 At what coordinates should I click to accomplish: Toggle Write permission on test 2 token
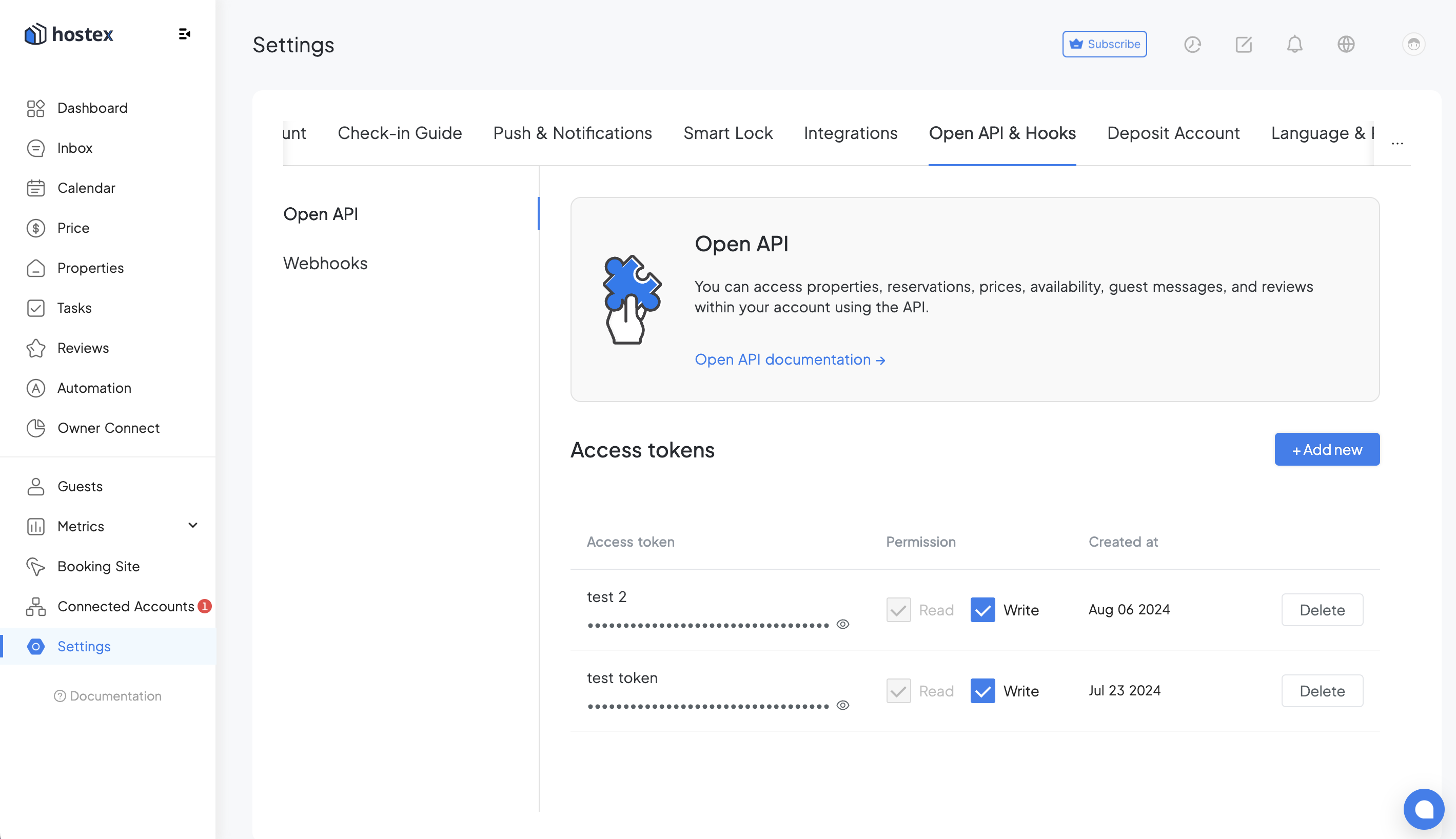(x=983, y=609)
